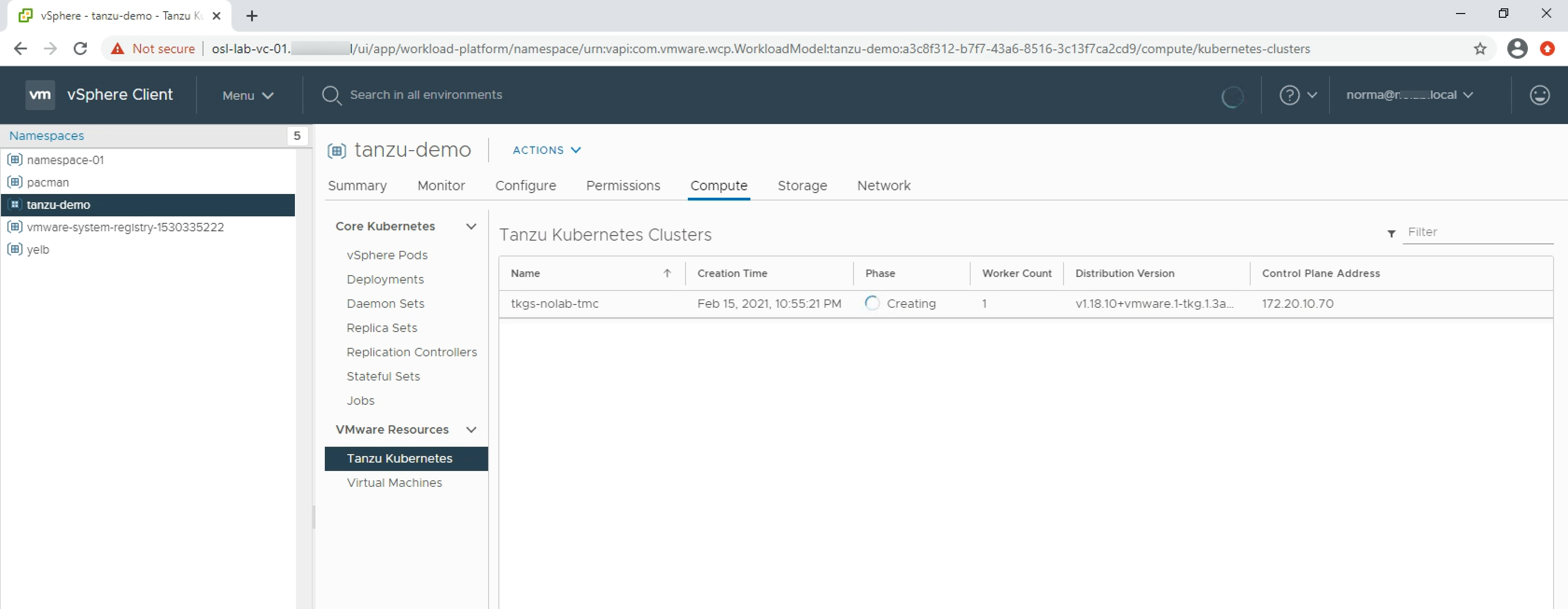The width and height of the screenshot is (1568, 609).
Task: Select the tanzu-demo namespace
Action: click(x=148, y=205)
